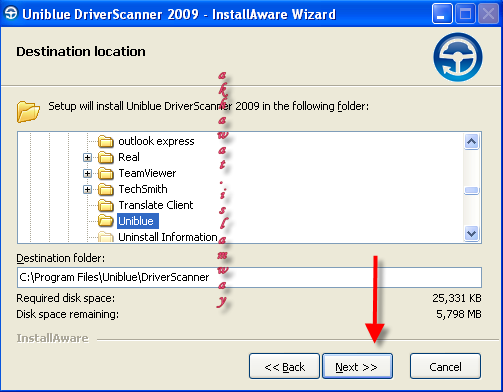This screenshot has width=503, height=392.
Task: Click the scroll up arrow of folder tree
Action: [472, 142]
